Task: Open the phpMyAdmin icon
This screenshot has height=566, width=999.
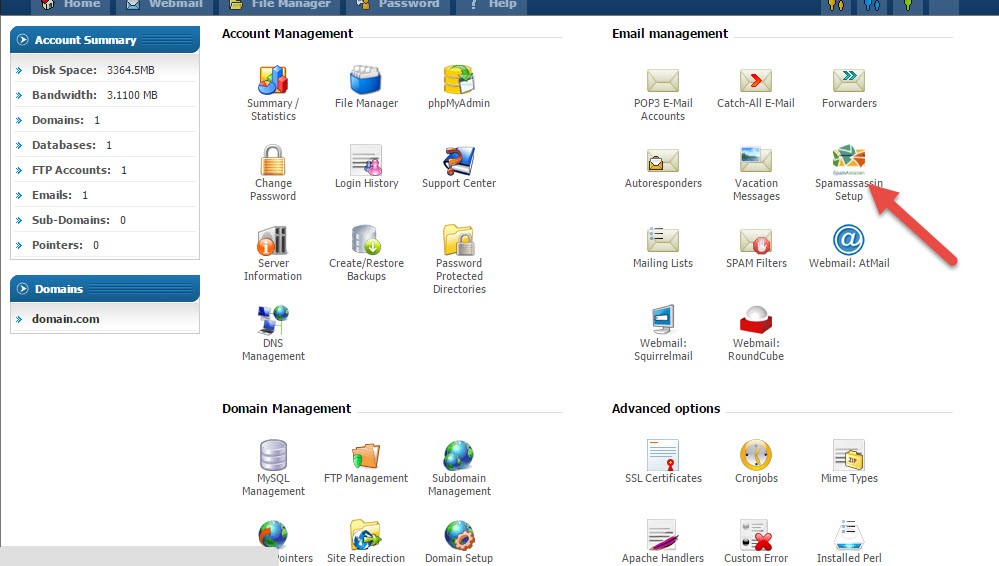Action: pos(459,80)
